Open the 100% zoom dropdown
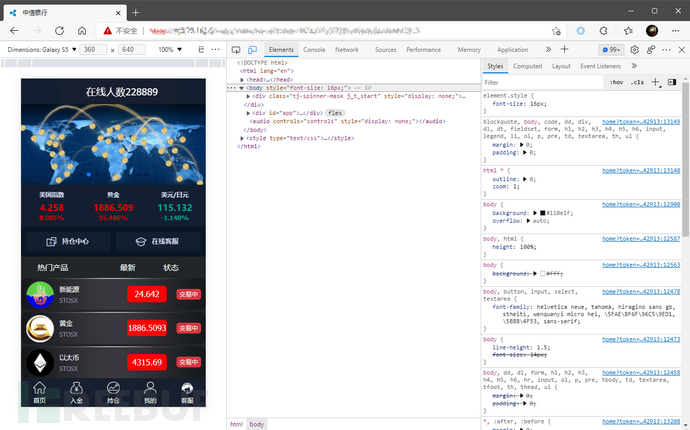 tap(170, 50)
